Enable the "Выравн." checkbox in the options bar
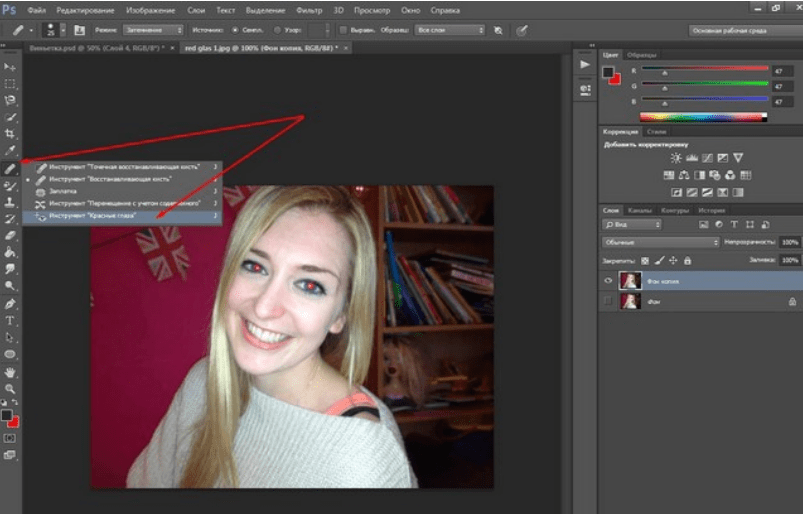The image size is (803, 514). pos(344,30)
